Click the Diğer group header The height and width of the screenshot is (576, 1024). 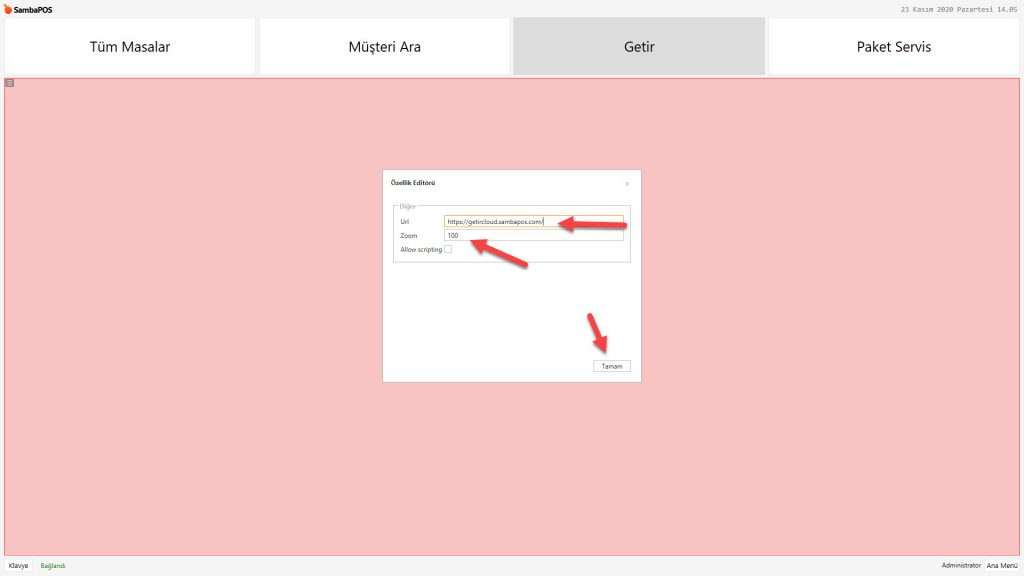pyautogui.click(x=408, y=207)
